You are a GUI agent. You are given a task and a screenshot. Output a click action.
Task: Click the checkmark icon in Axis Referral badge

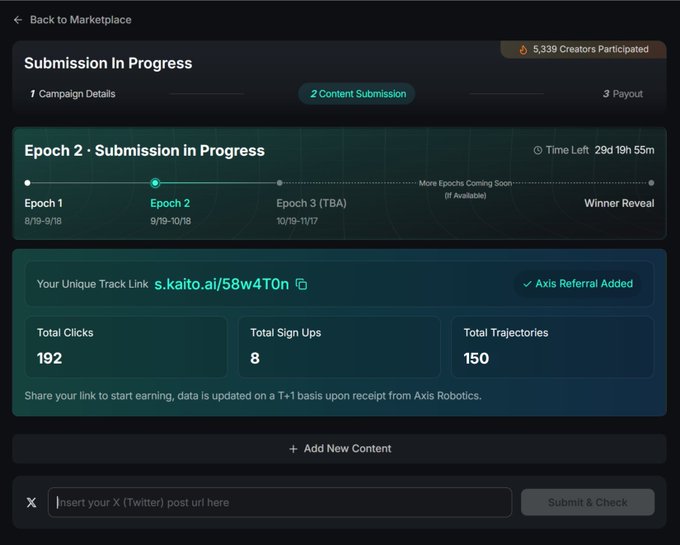coord(527,284)
